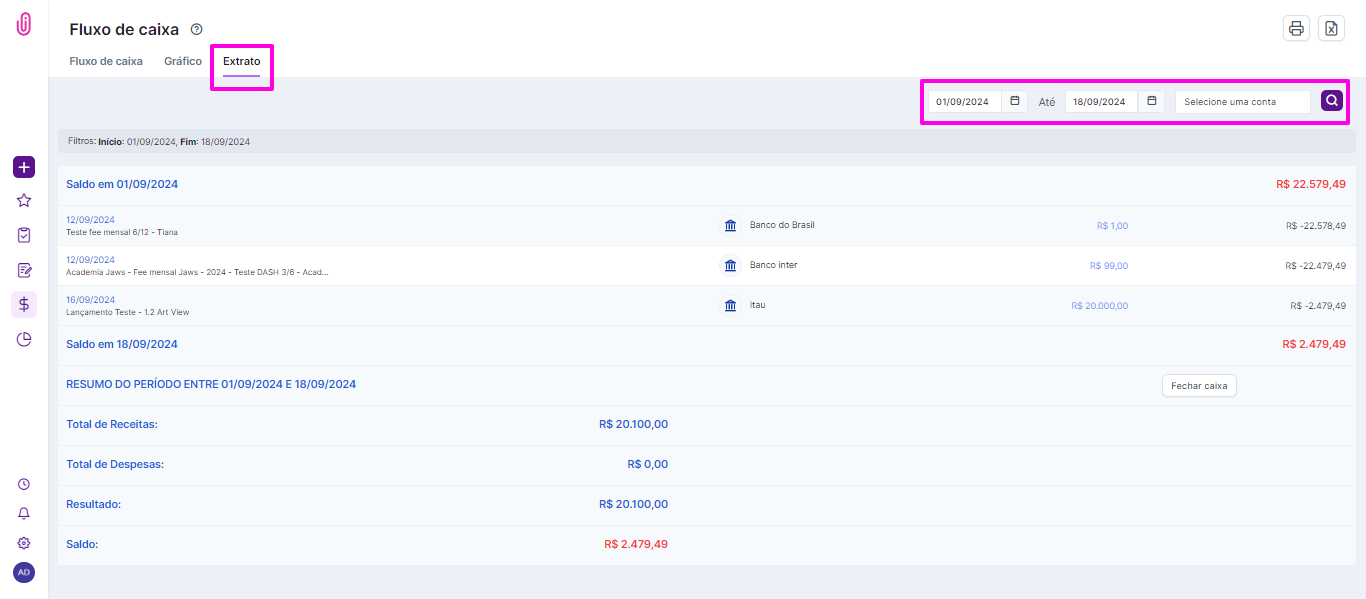
Task: Click the 'Resultado:' summary label
Action: [x=94, y=504]
